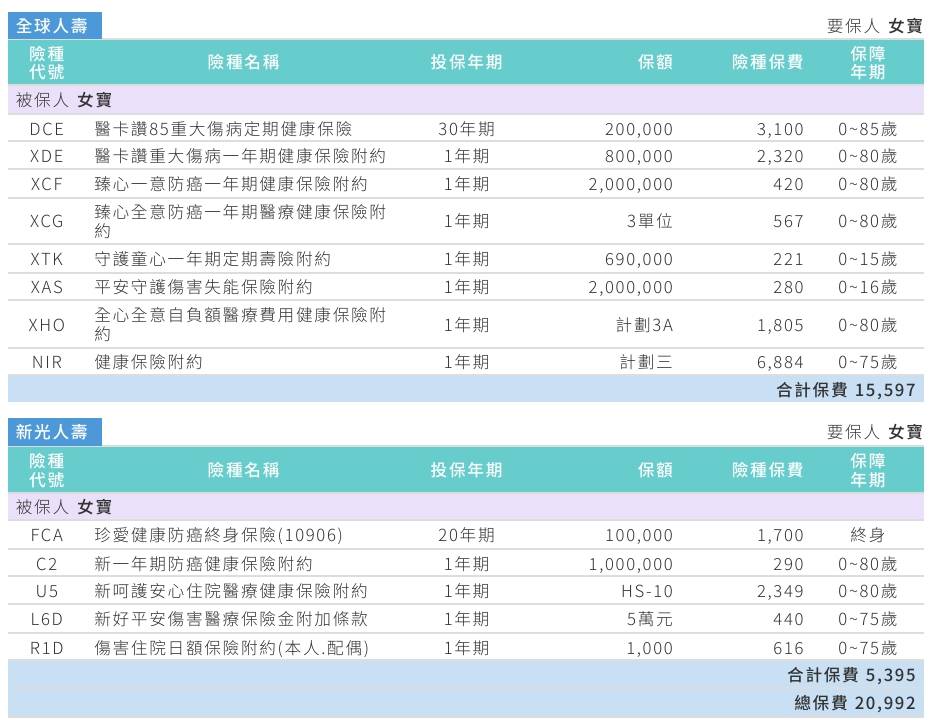
Task: Open 醫卡讚85重大傷病定期健康保險 product name
Action: click(x=223, y=129)
